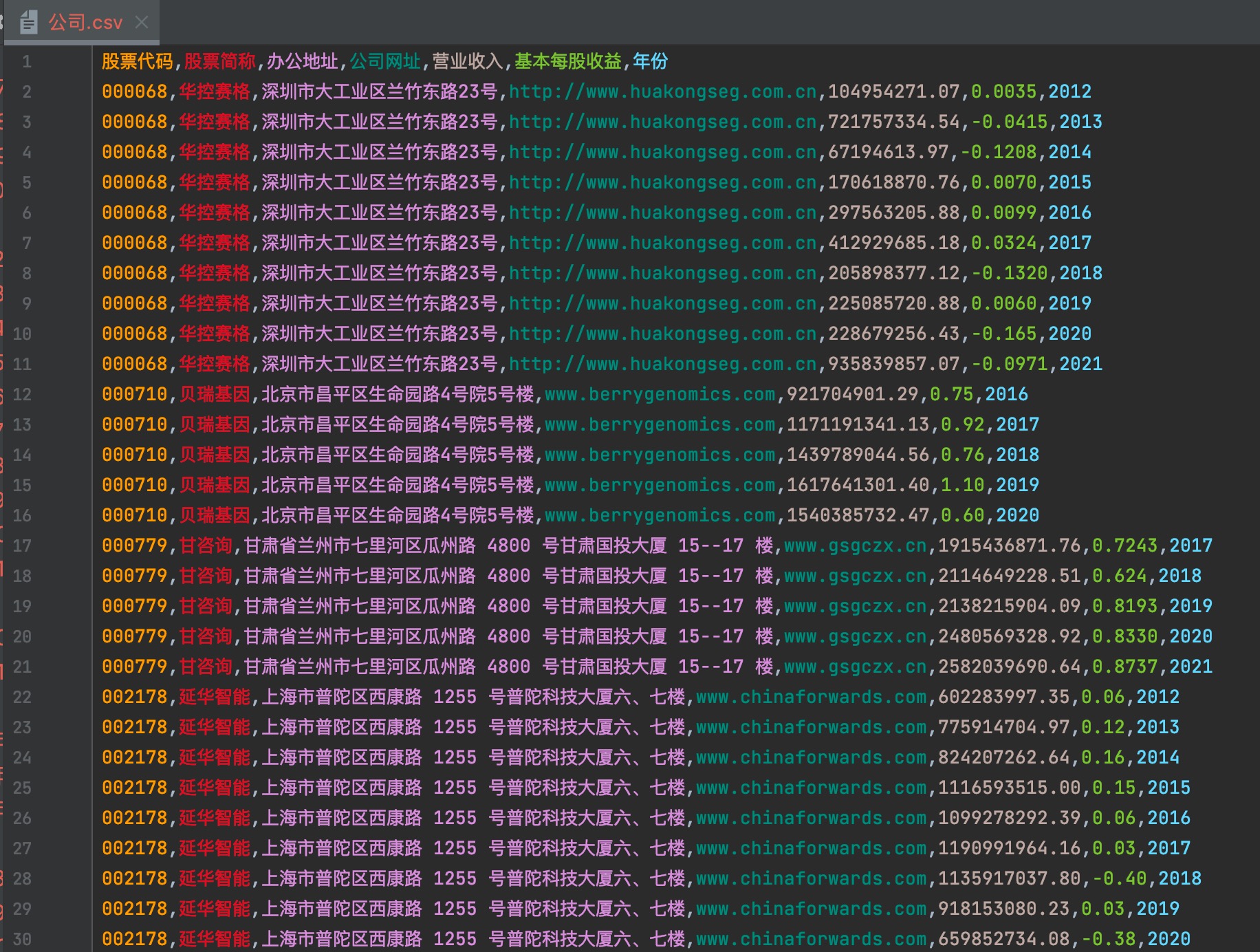Click stock code 000779 on line 17

pyautogui.click(x=135, y=545)
